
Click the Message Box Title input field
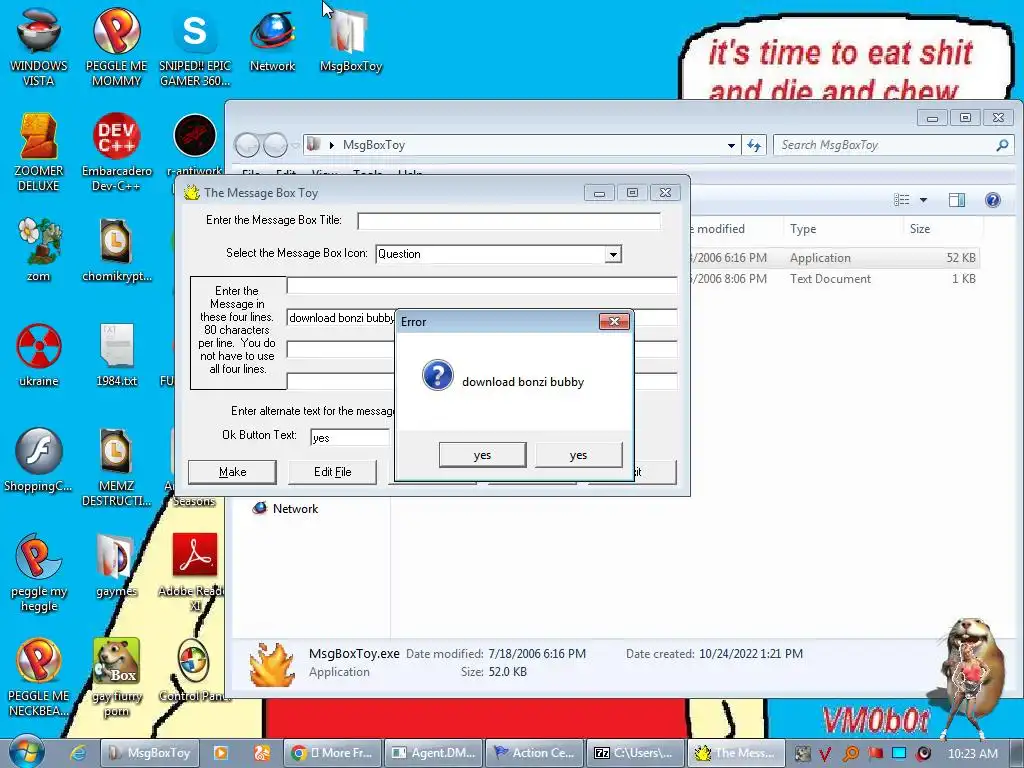click(x=509, y=221)
